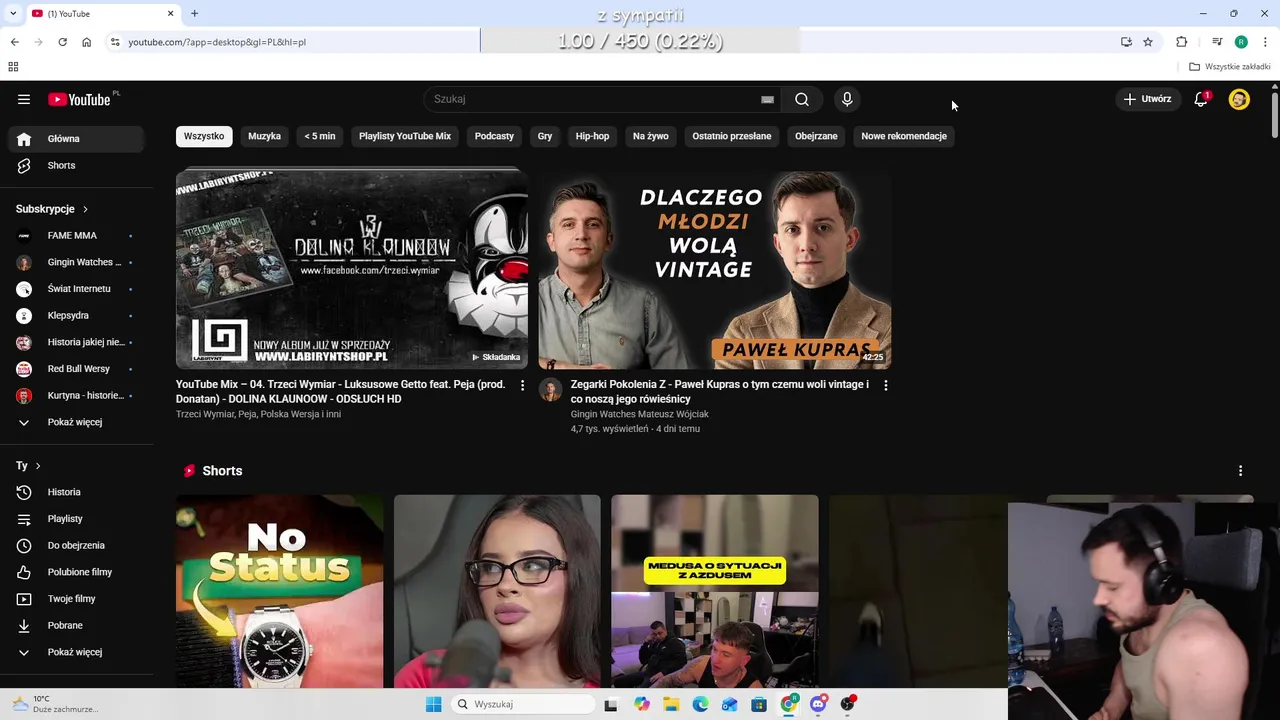Open Gingin Watches subscription in sidebar
The image size is (1280, 720).
(76, 262)
